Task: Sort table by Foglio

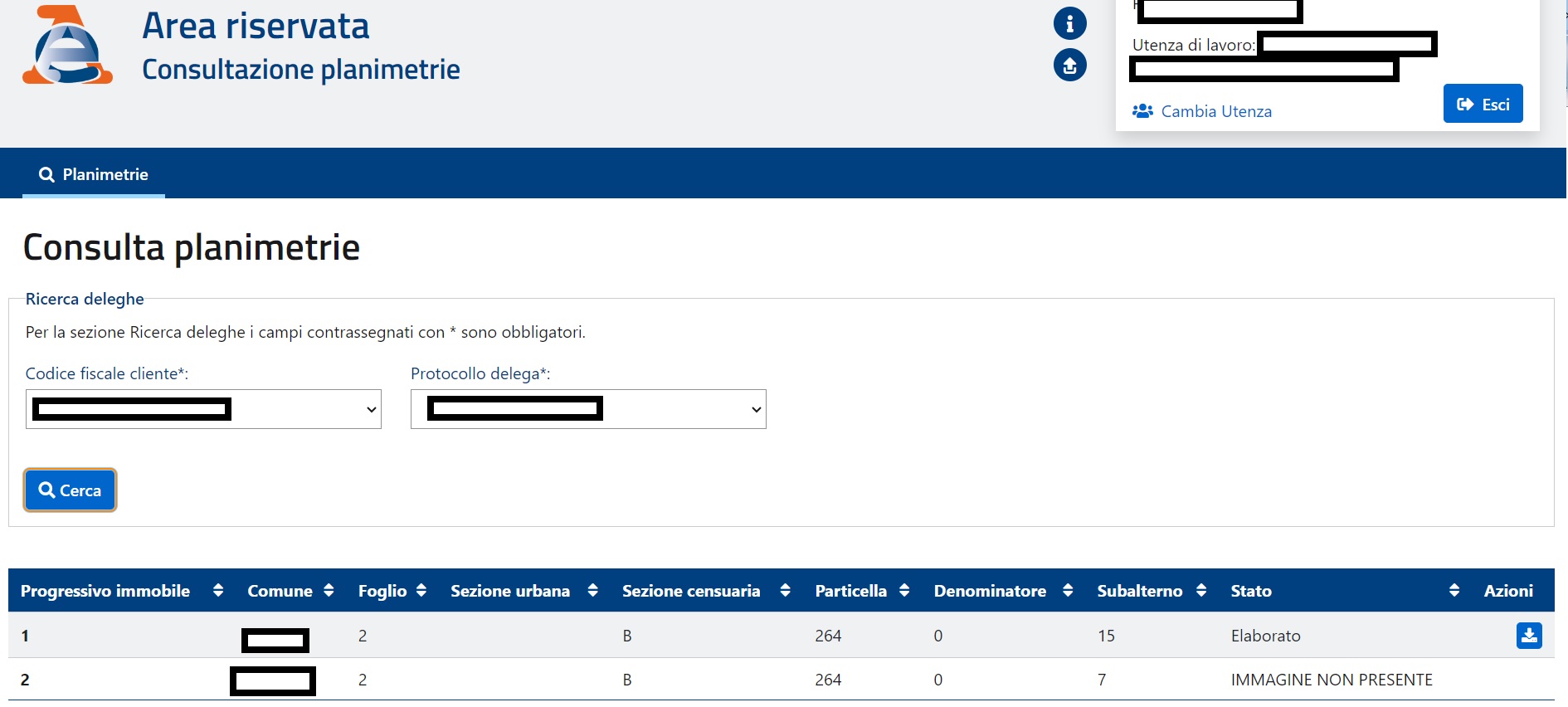Action: click(421, 591)
